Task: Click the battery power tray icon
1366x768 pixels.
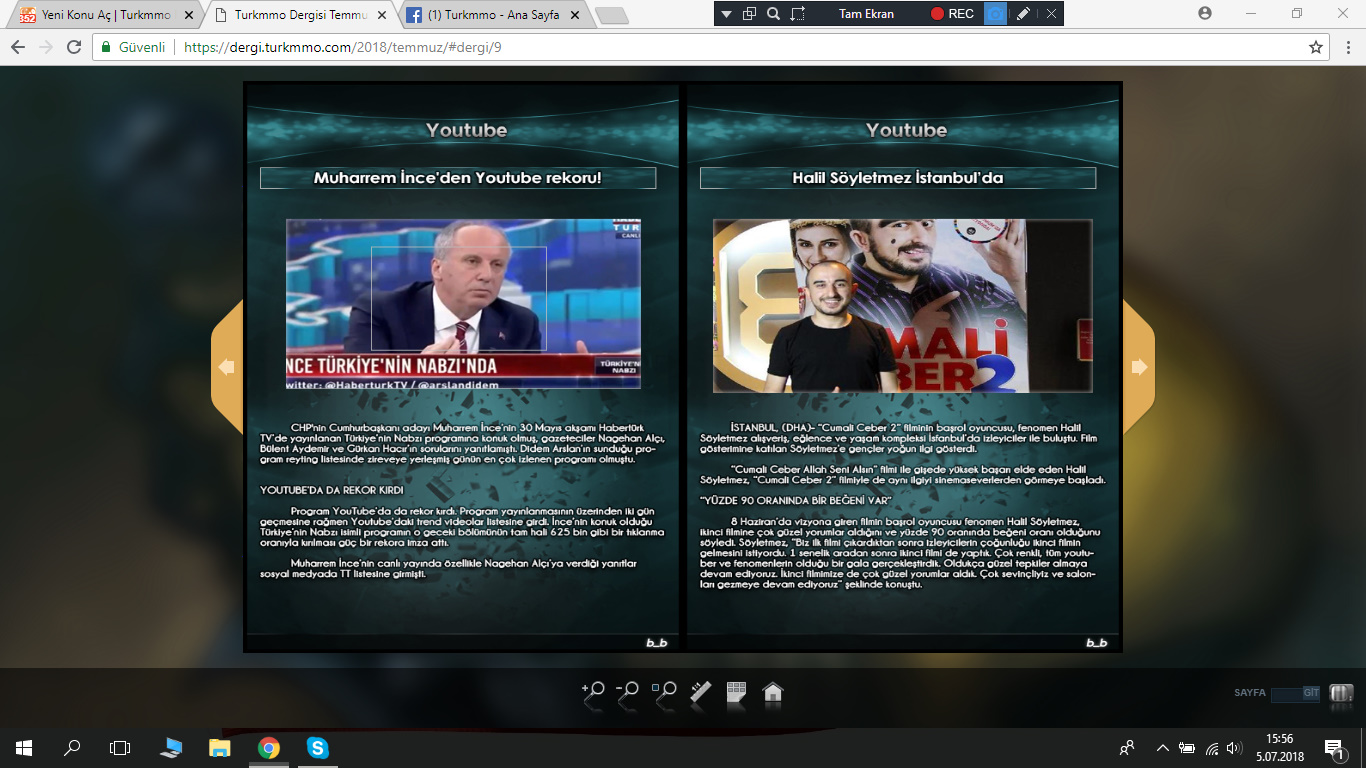Action: 1187,747
